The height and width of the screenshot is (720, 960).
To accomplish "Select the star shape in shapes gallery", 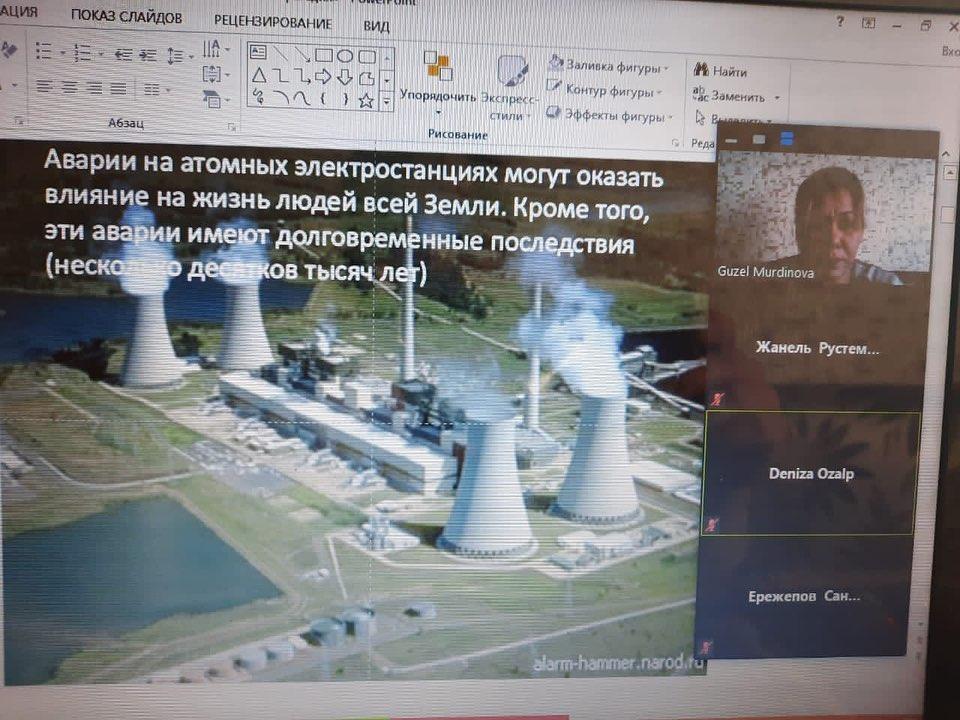I will (x=366, y=99).
